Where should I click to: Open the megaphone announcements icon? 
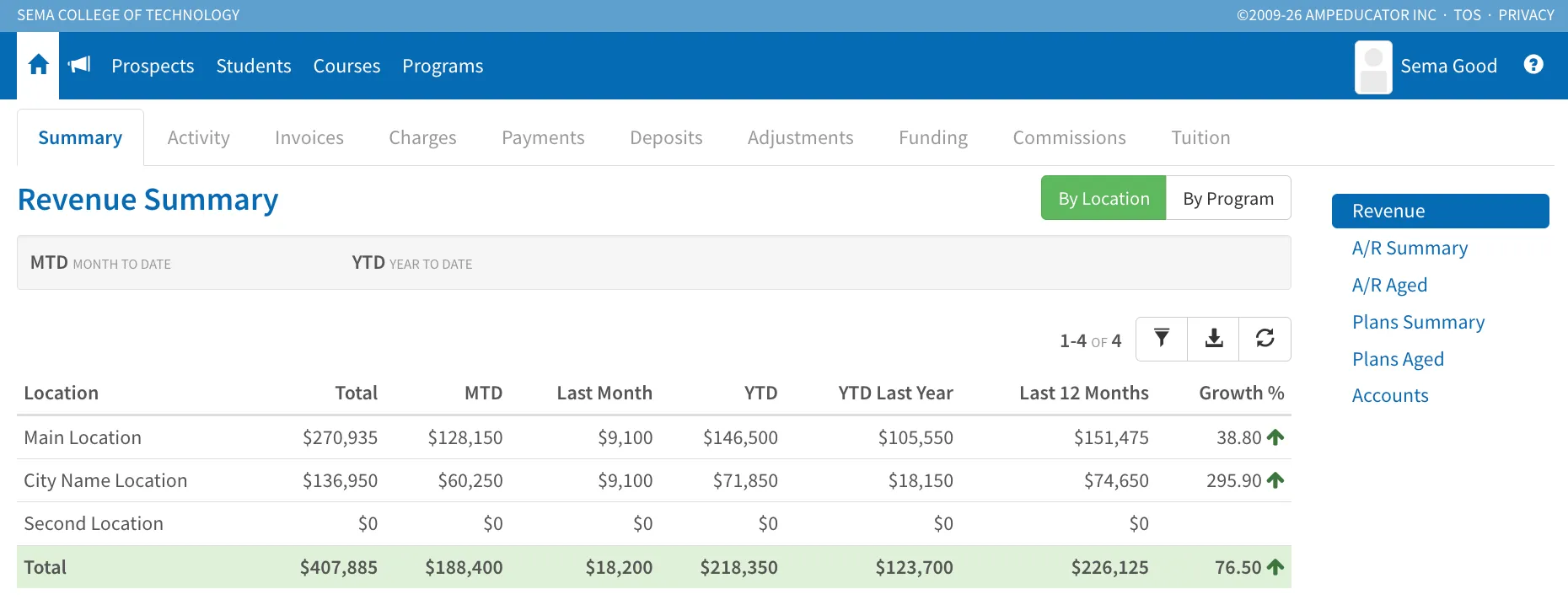point(79,65)
